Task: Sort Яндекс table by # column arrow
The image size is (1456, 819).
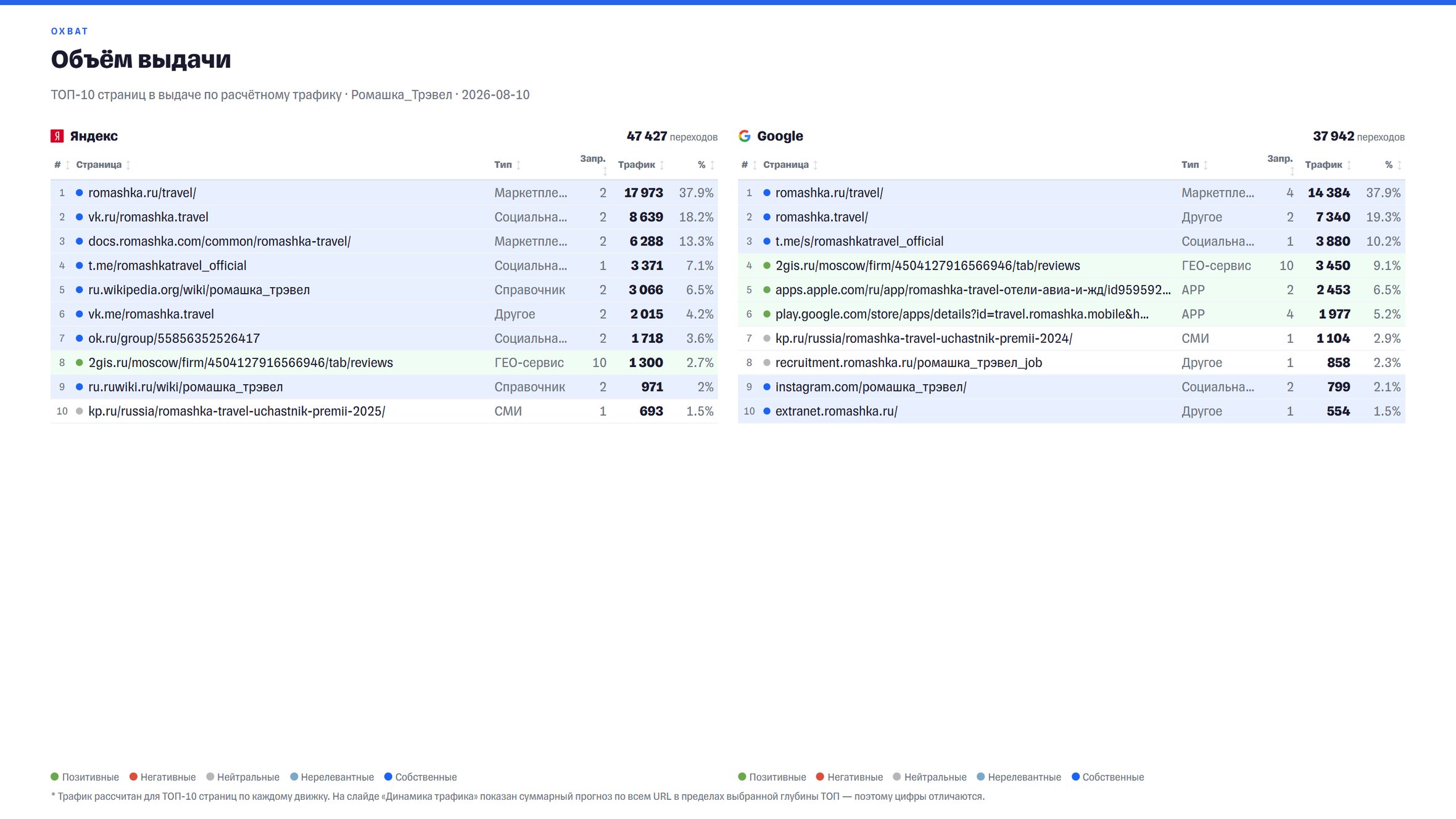Action: pyautogui.click(x=68, y=165)
